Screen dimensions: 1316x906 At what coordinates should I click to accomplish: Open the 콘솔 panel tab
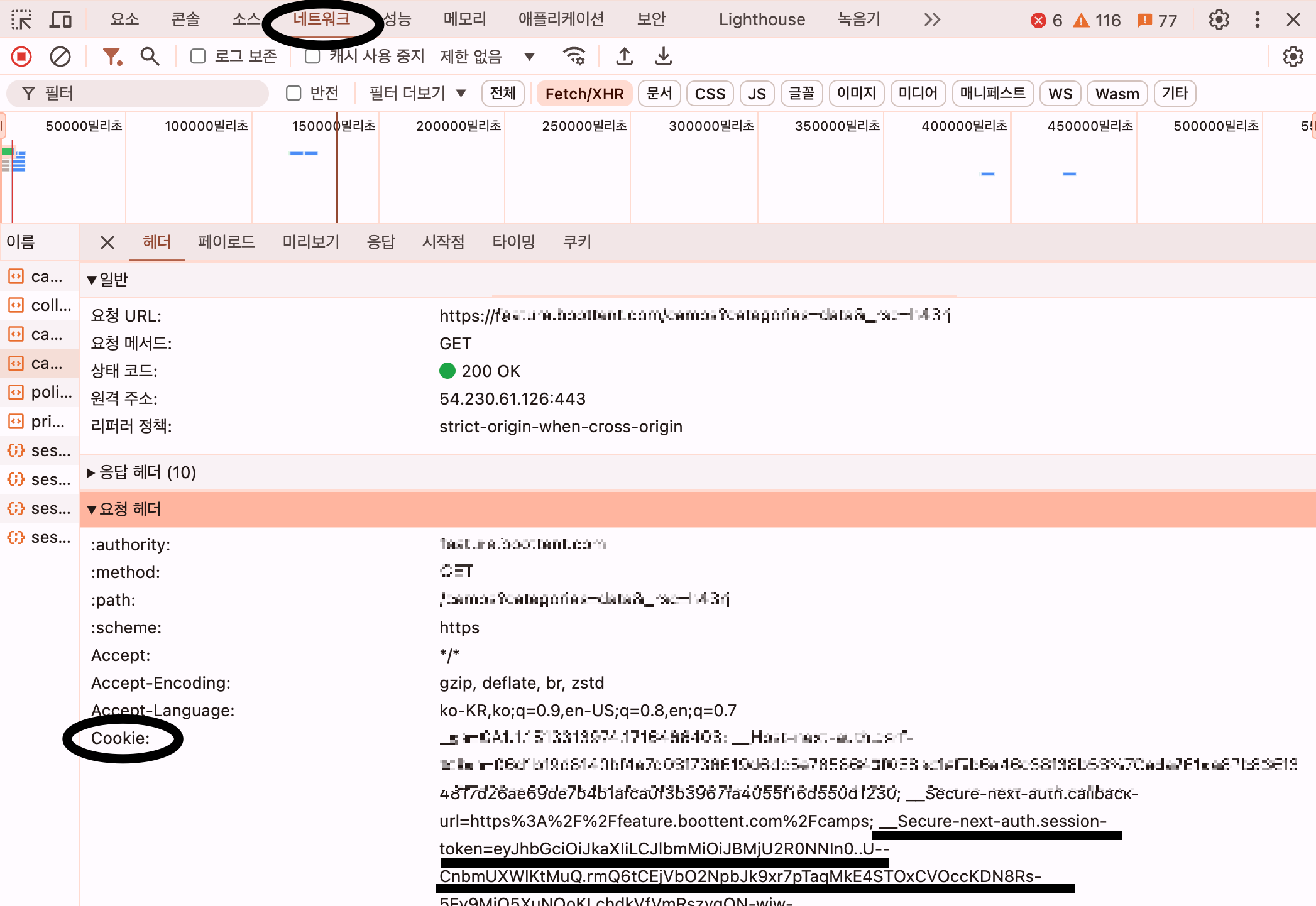point(185,19)
